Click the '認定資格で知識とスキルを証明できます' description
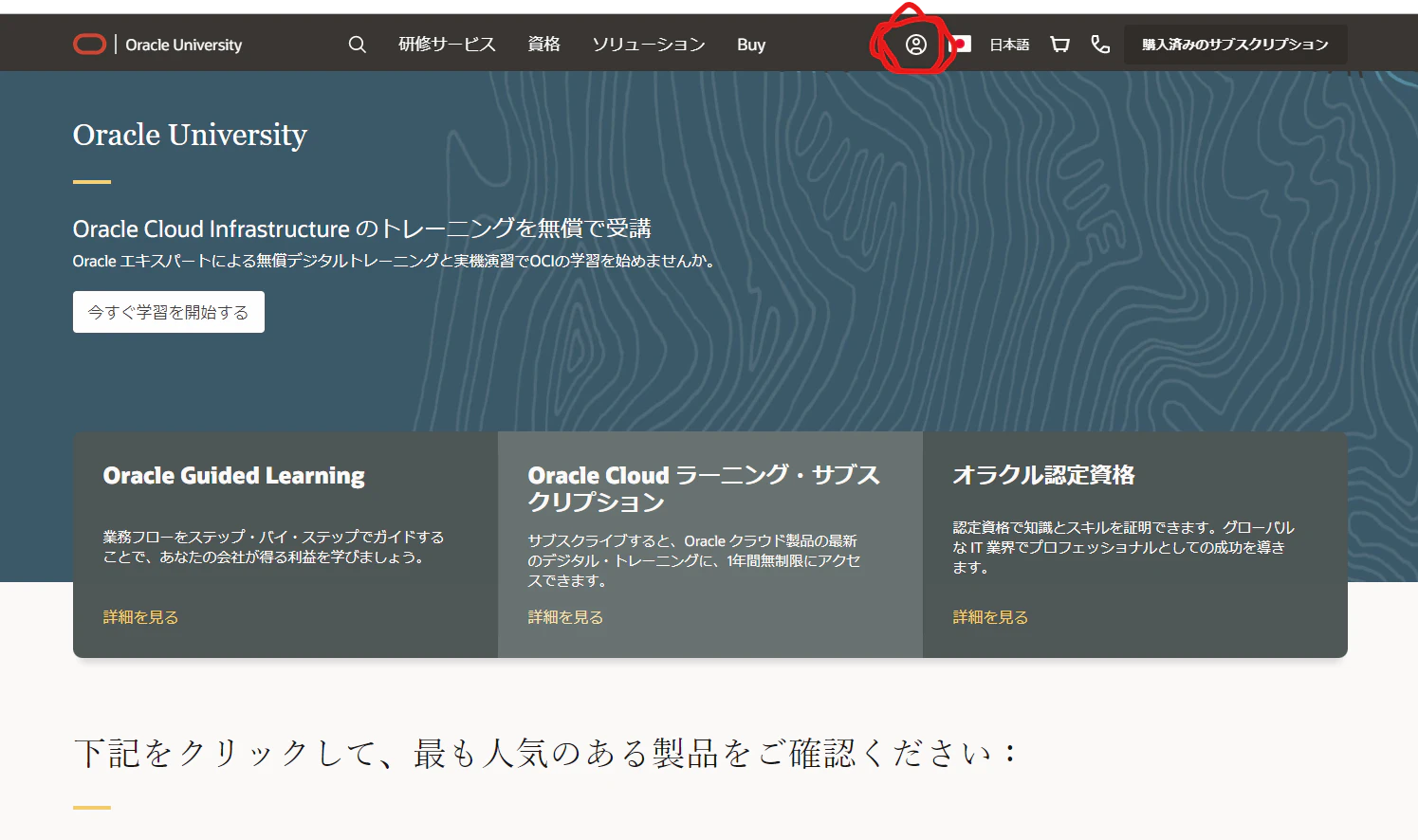Viewport: 1418px width, 840px height. click(1124, 547)
